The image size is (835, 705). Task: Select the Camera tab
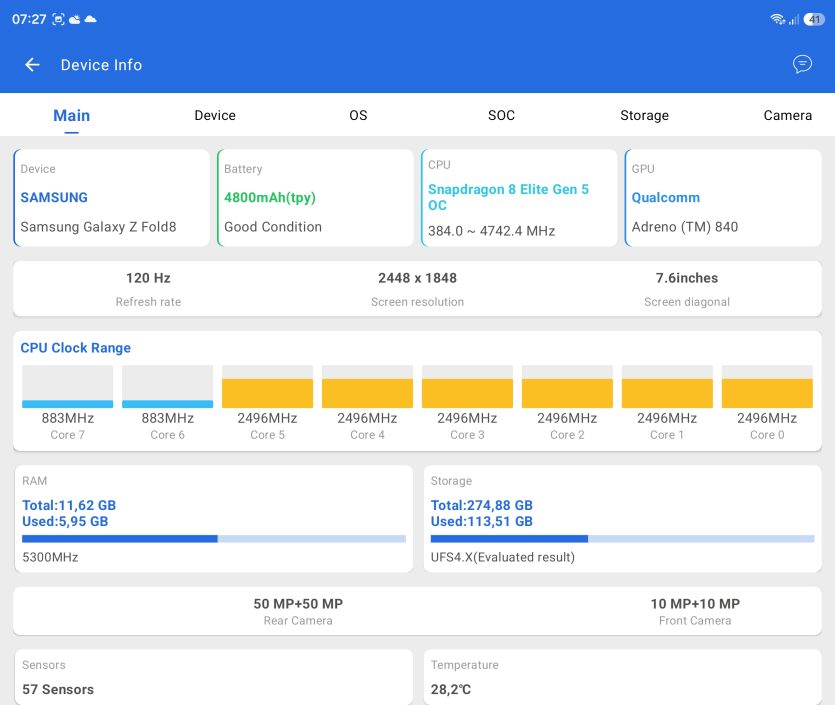[787, 115]
